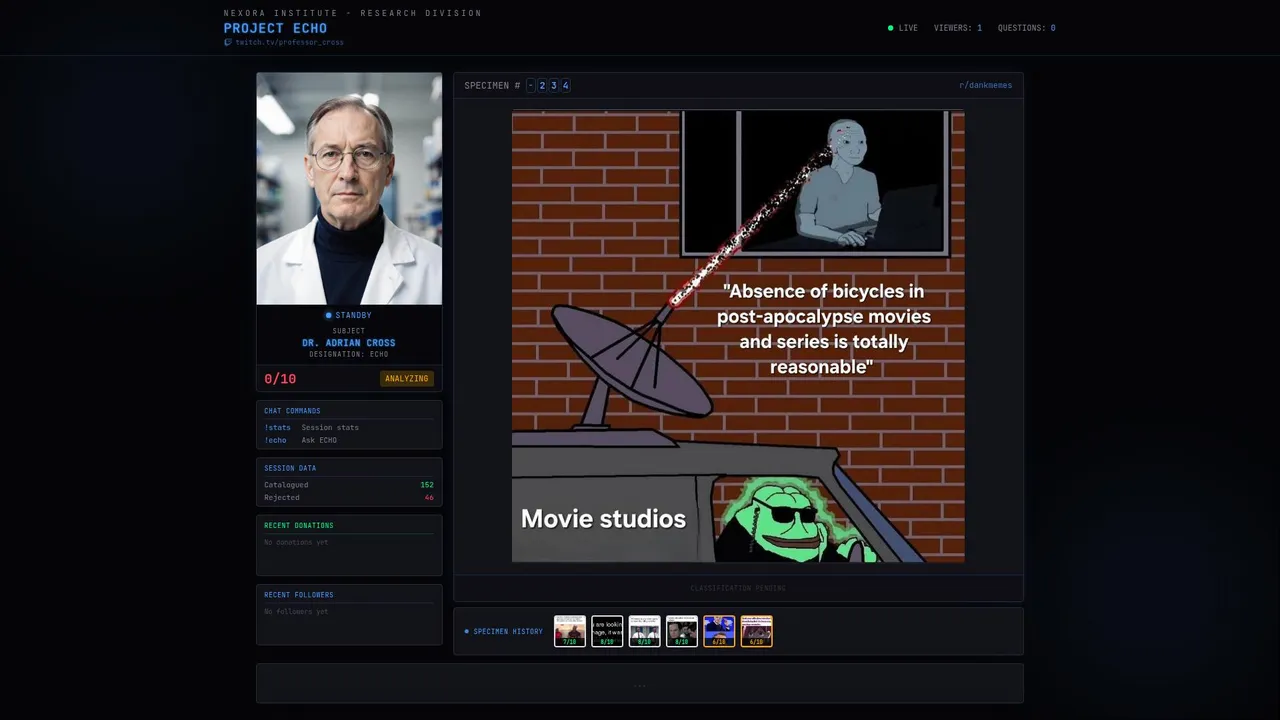Click the Catalogued value 152
This screenshot has width=1280, height=720.
(x=427, y=485)
